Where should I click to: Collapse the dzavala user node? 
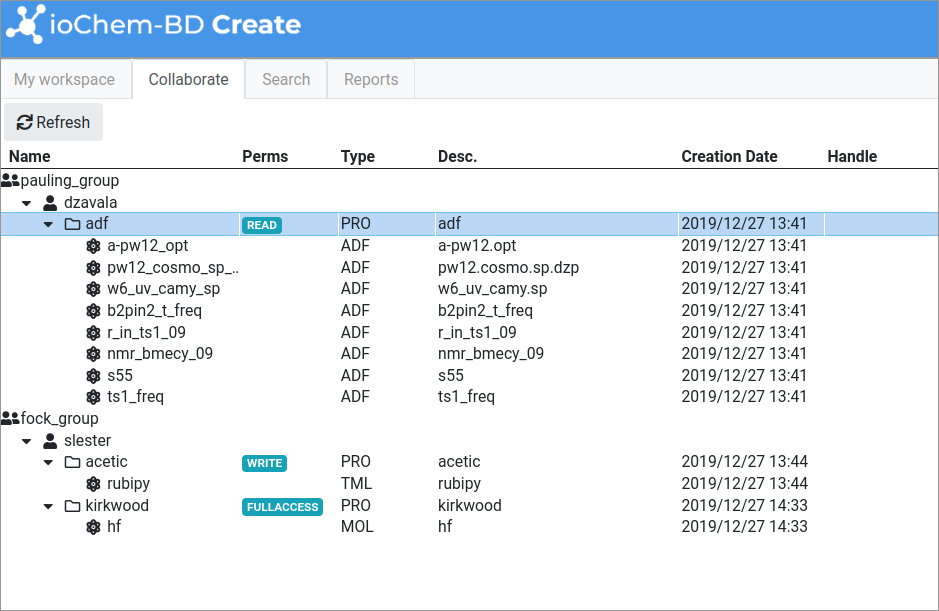coord(28,203)
